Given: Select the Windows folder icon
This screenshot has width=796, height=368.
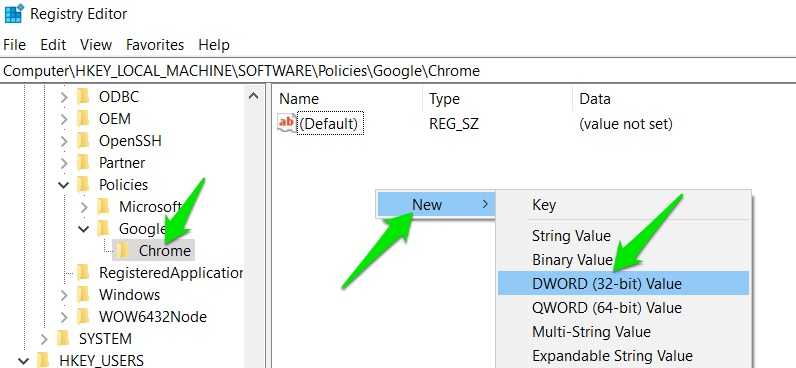Looking at the screenshot, I should tap(84, 295).
